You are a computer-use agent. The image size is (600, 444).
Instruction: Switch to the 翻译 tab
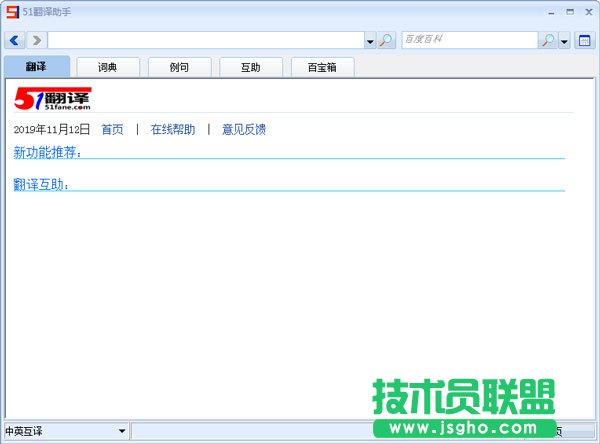pos(37,67)
